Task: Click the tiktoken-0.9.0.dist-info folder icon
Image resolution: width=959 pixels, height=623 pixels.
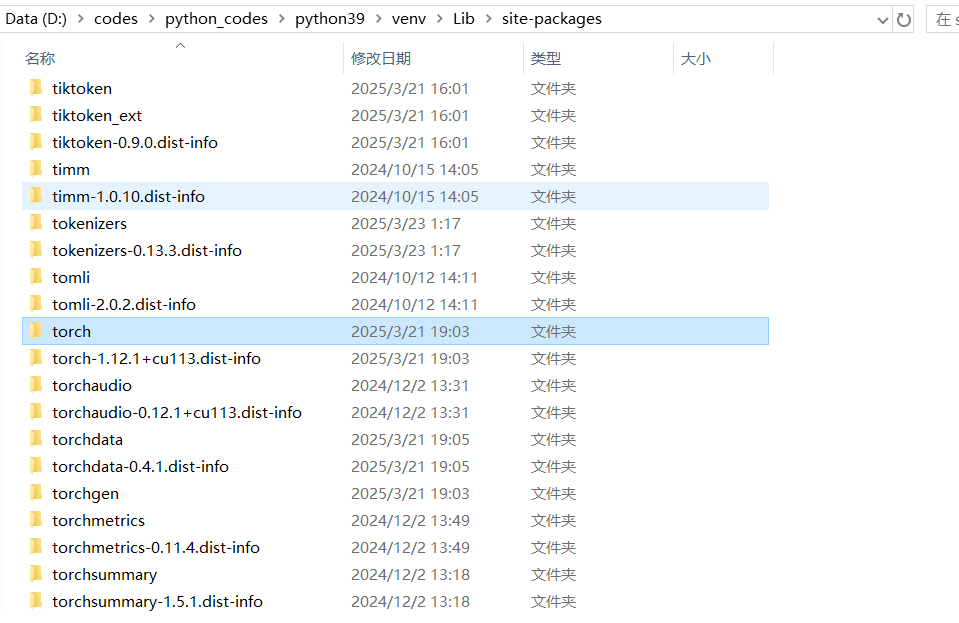Action: [36, 142]
